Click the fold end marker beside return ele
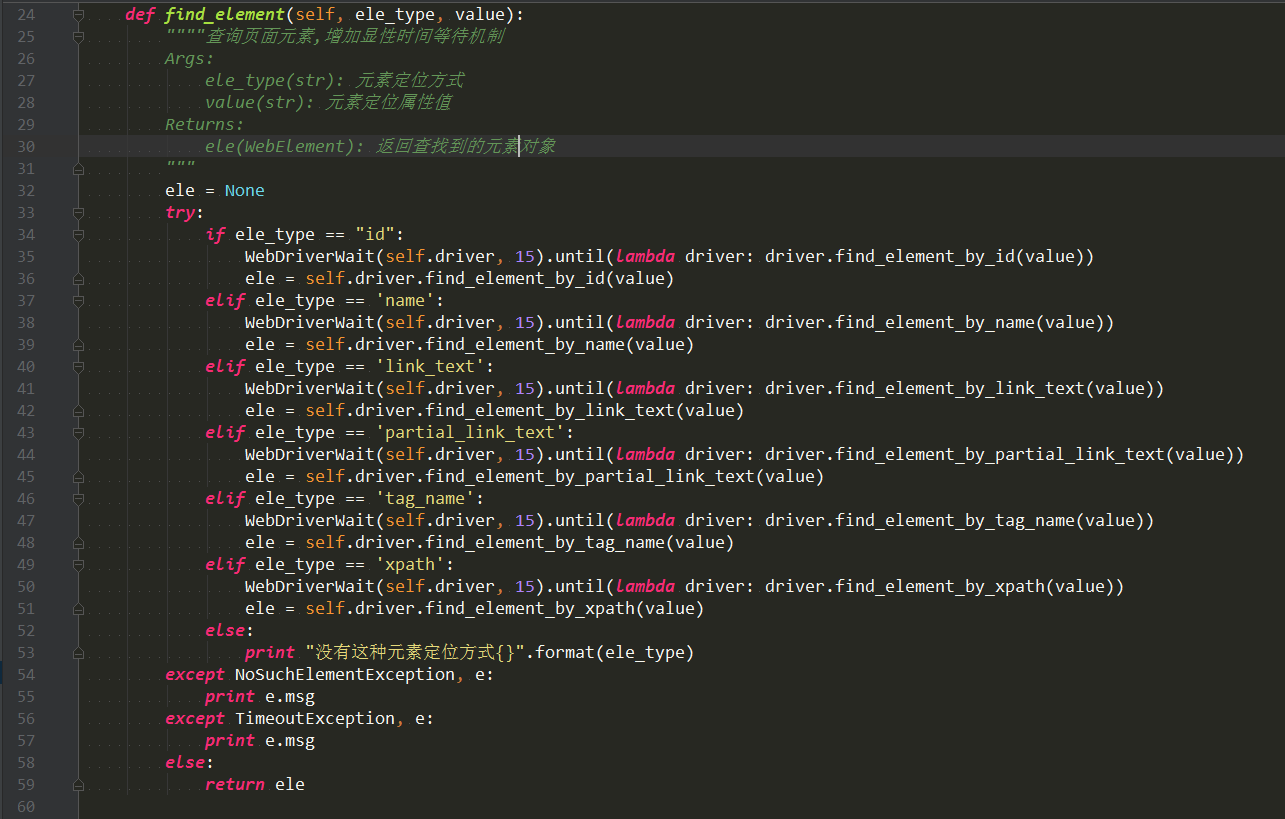The width and height of the screenshot is (1285, 819). 78,785
